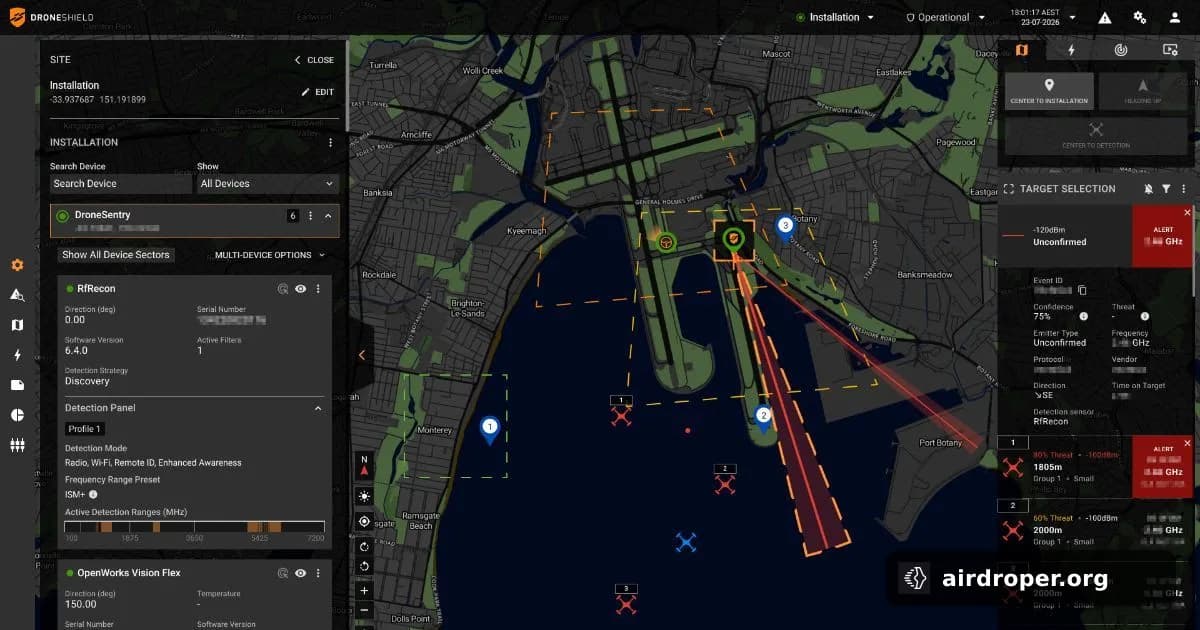
Task: Open the alert warning triangle in the top bar
Action: coord(1105,18)
